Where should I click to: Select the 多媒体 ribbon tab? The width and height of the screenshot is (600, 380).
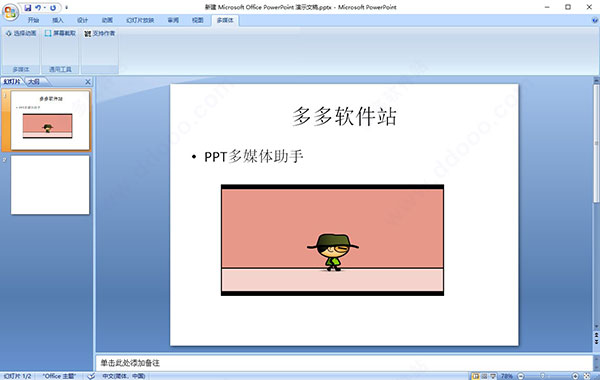tap(225, 20)
